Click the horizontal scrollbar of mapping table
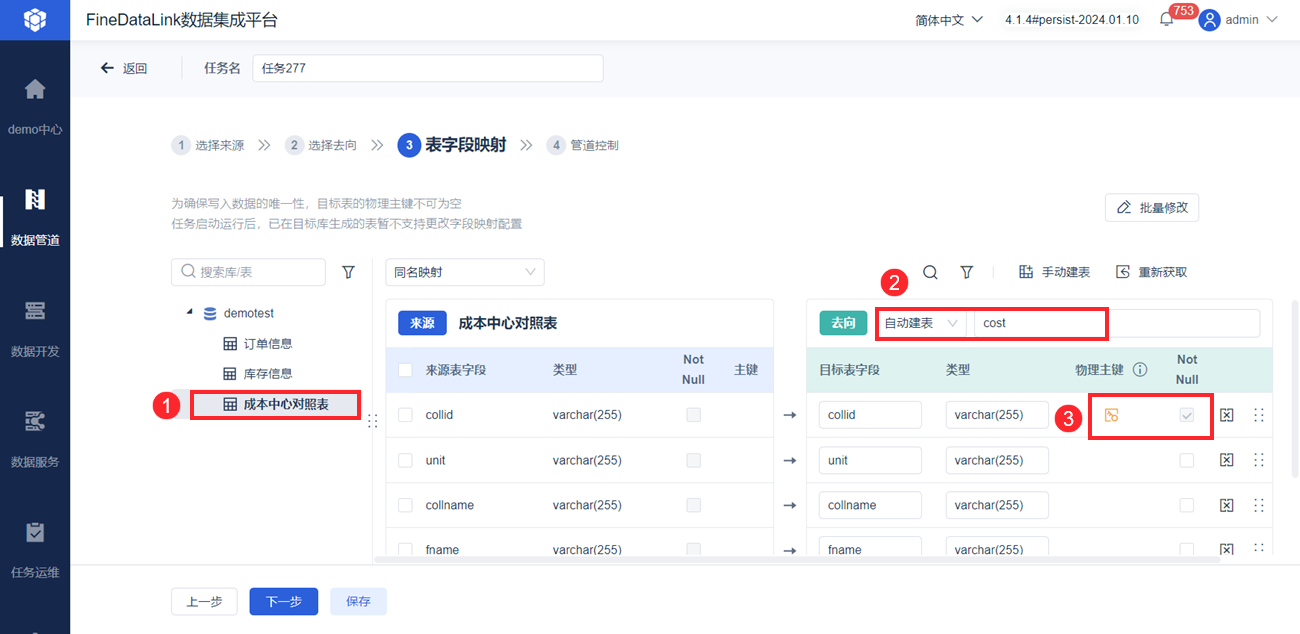The width and height of the screenshot is (1300, 634). tap(796, 560)
